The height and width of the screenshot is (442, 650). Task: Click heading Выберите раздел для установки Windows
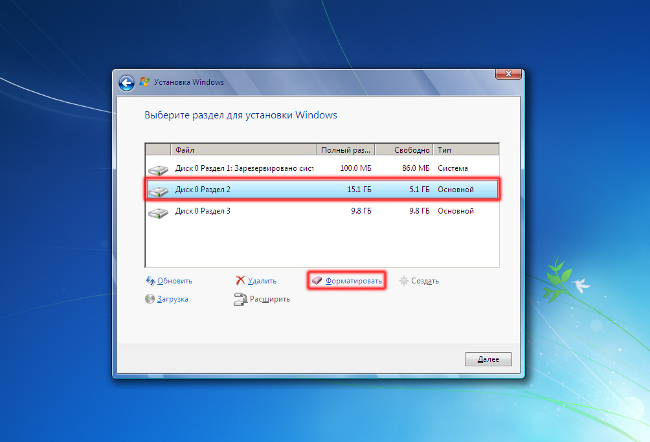click(x=241, y=115)
